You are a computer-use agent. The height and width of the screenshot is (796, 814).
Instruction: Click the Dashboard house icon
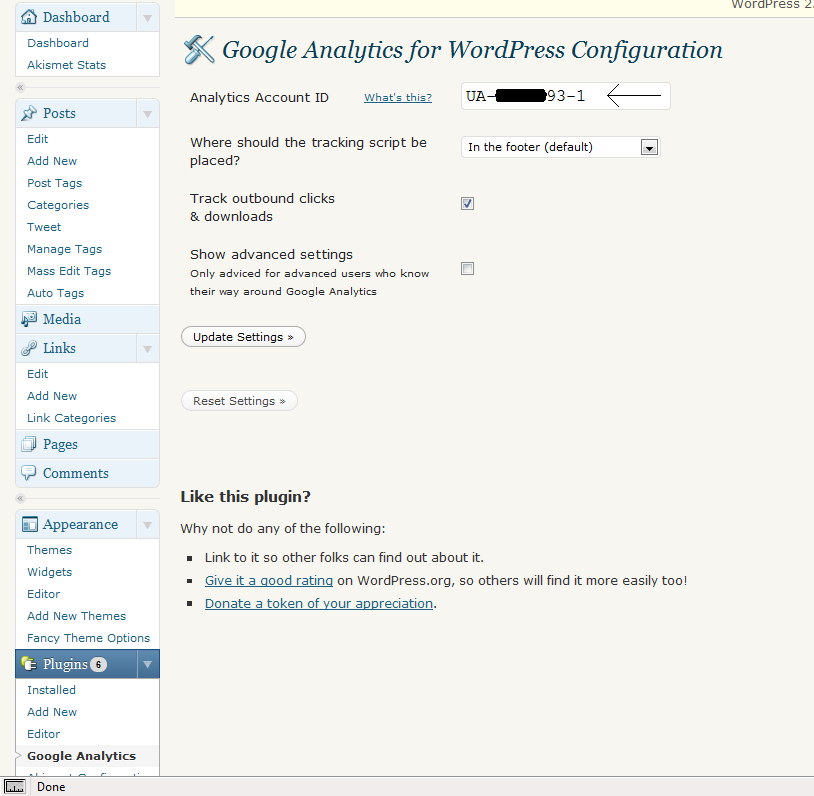pyautogui.click(x=29, y=17)
